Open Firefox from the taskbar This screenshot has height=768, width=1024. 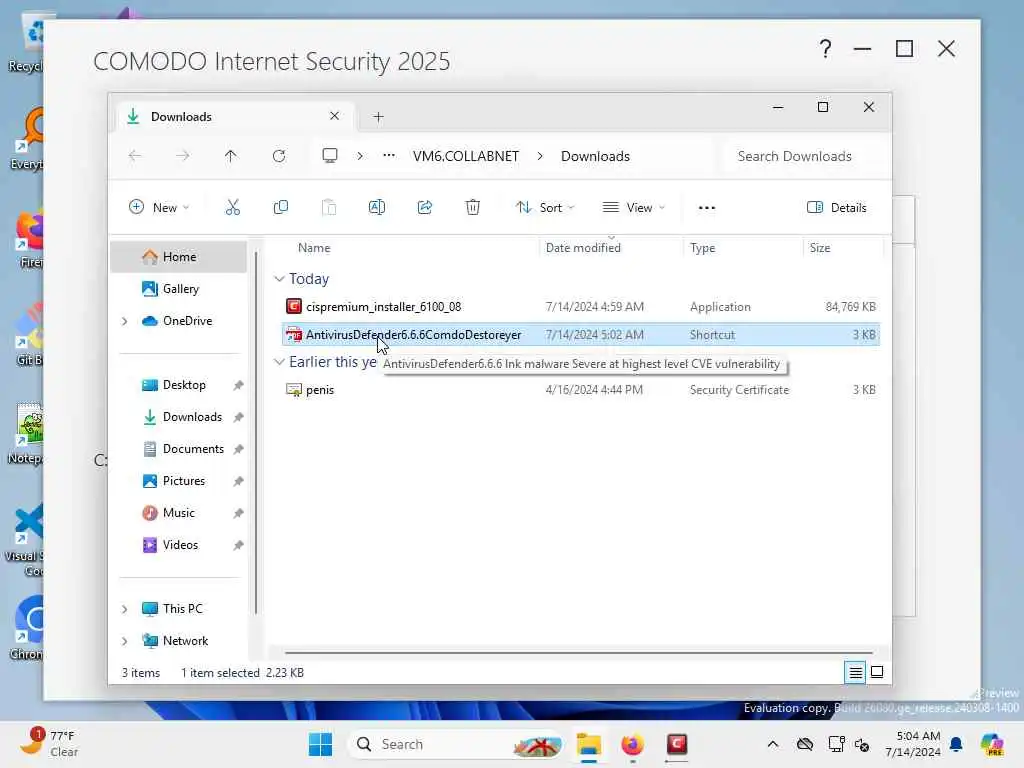point(632,744)
